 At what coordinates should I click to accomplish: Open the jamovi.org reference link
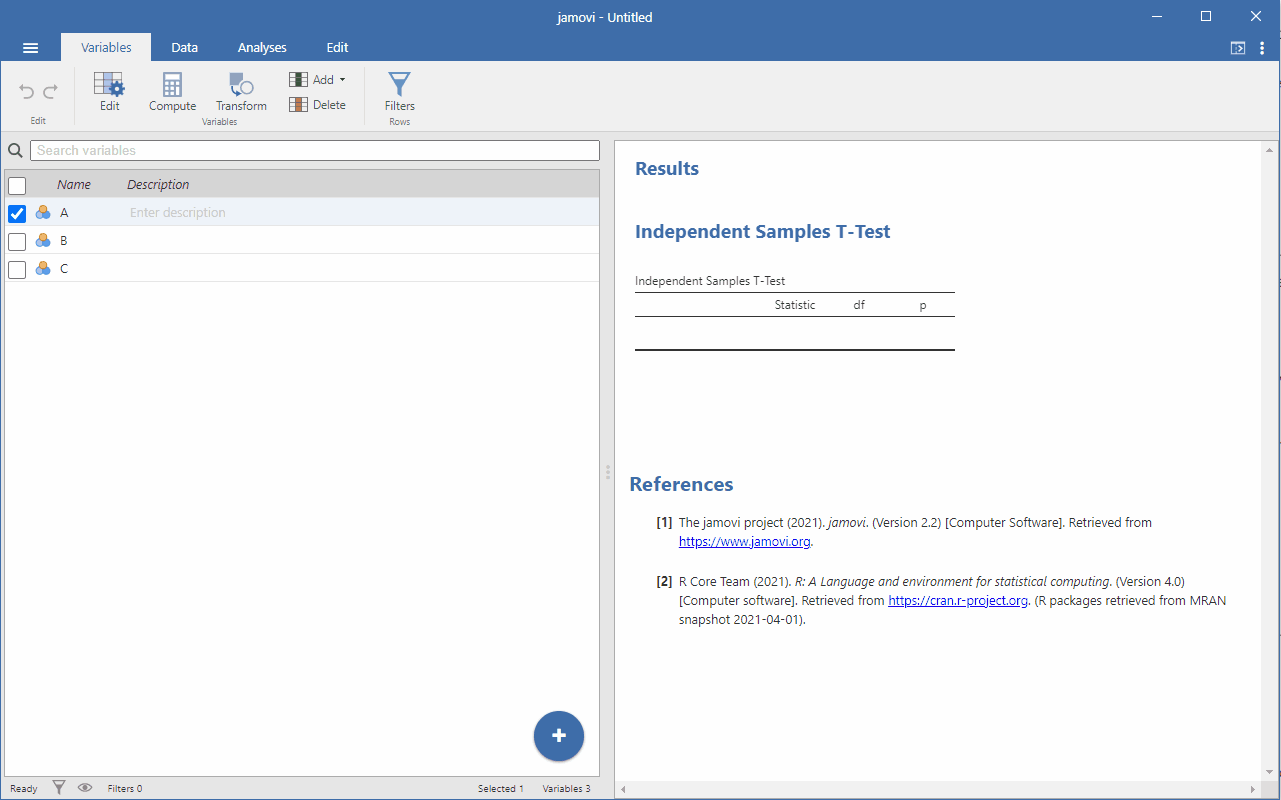[744, 542]
